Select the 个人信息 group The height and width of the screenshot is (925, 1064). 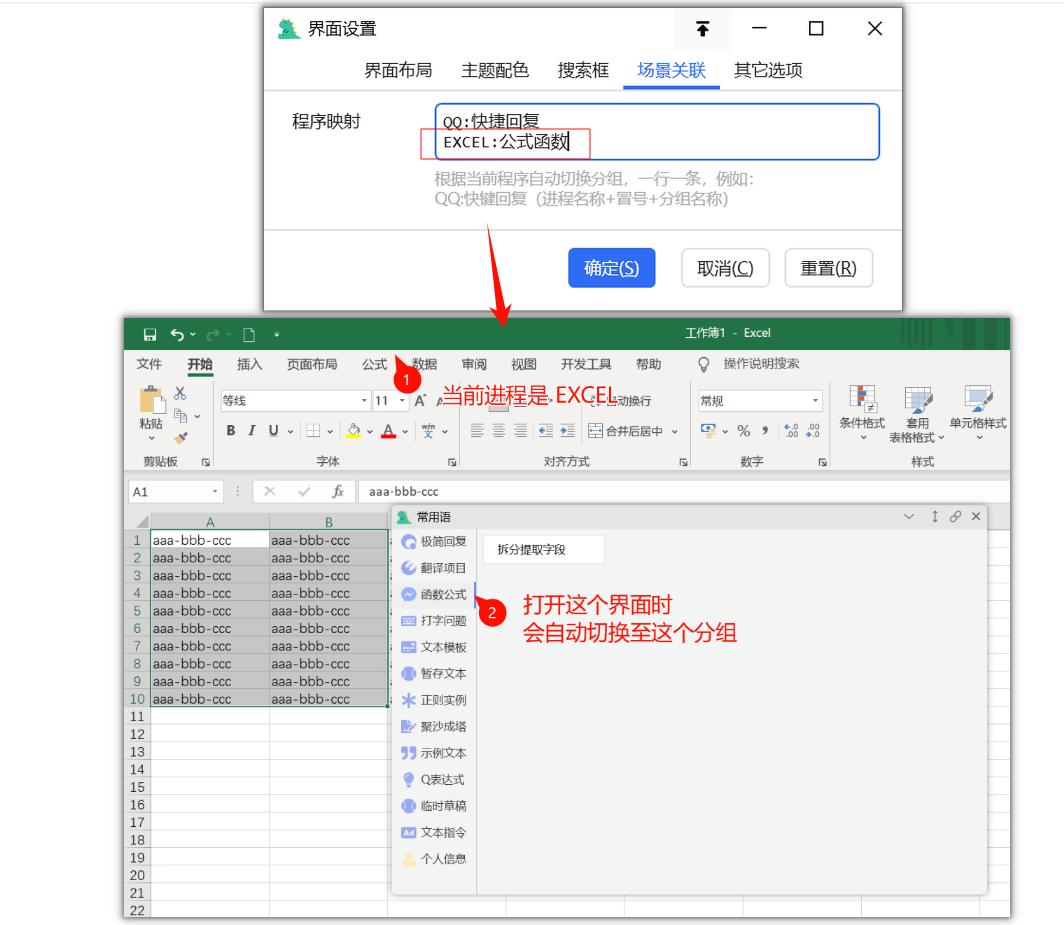(434, 859)
